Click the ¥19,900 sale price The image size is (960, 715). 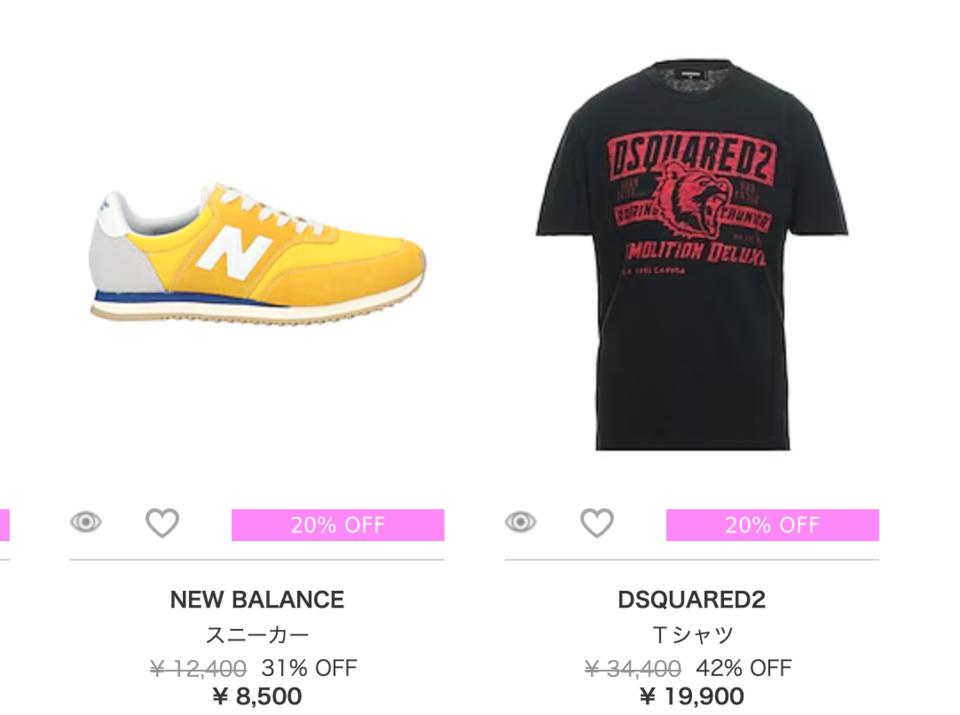[x=692, y=696]
